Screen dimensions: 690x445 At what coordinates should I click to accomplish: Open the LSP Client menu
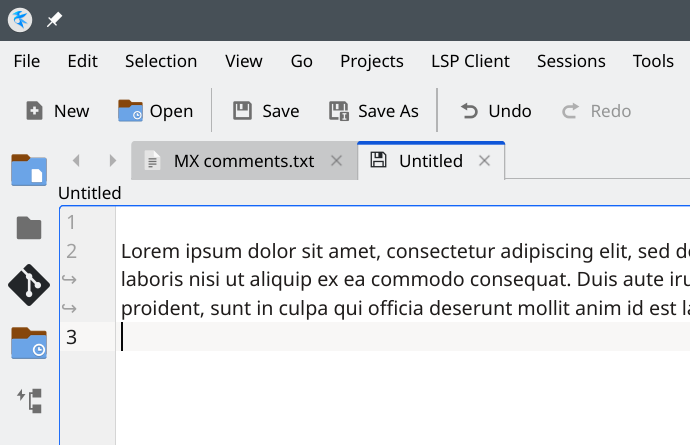pos(470,61)
